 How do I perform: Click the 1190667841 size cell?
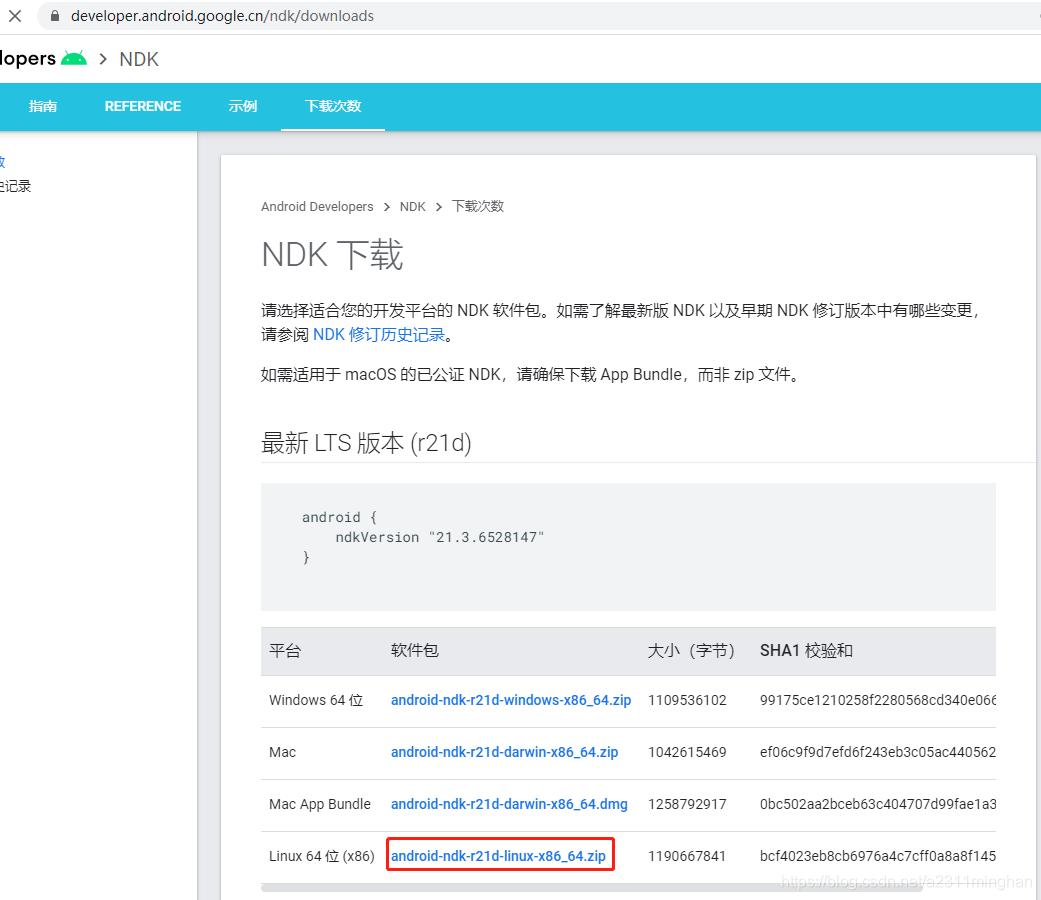tap(687, 856)
